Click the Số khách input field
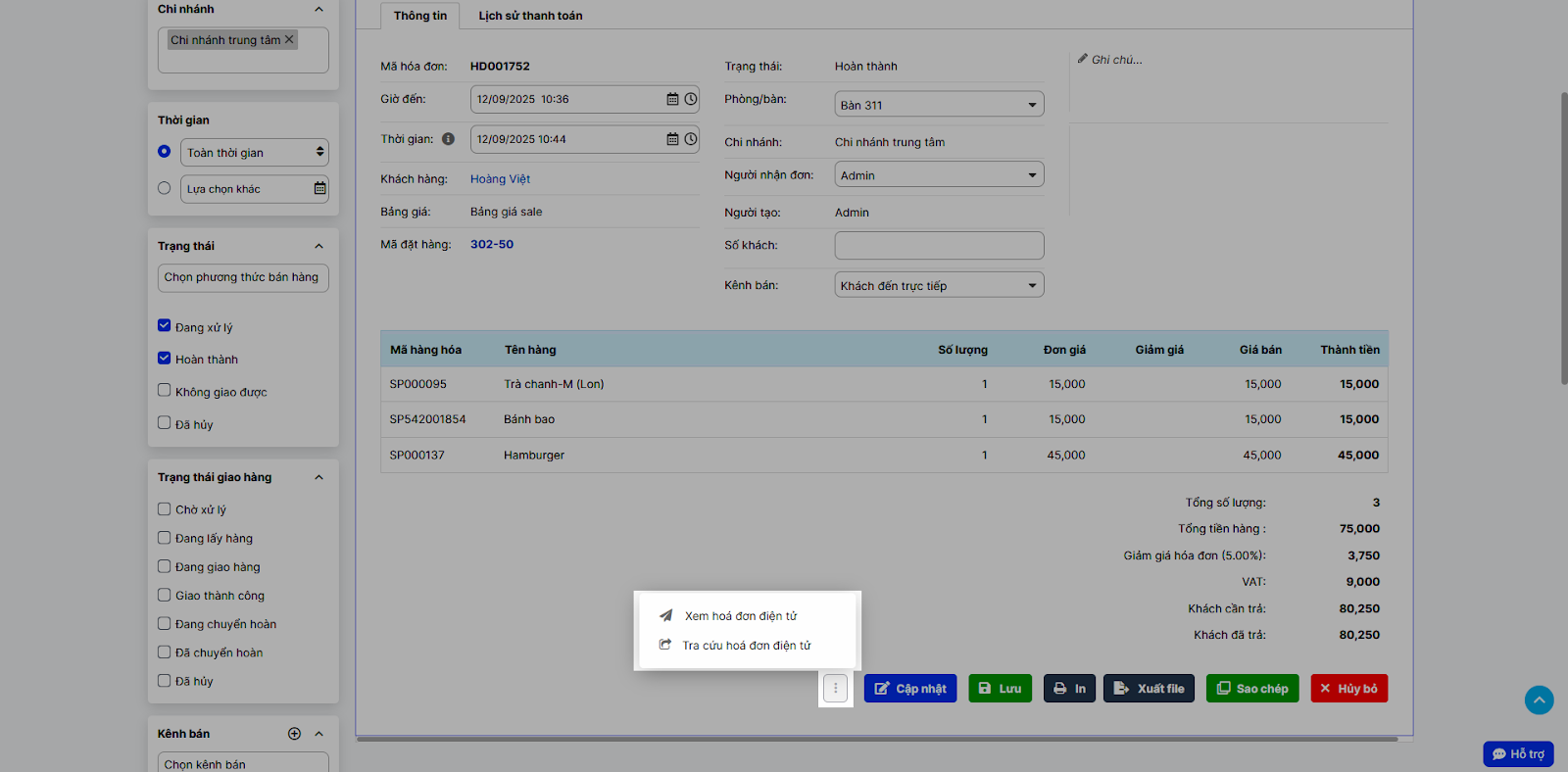 coord(939,245)
